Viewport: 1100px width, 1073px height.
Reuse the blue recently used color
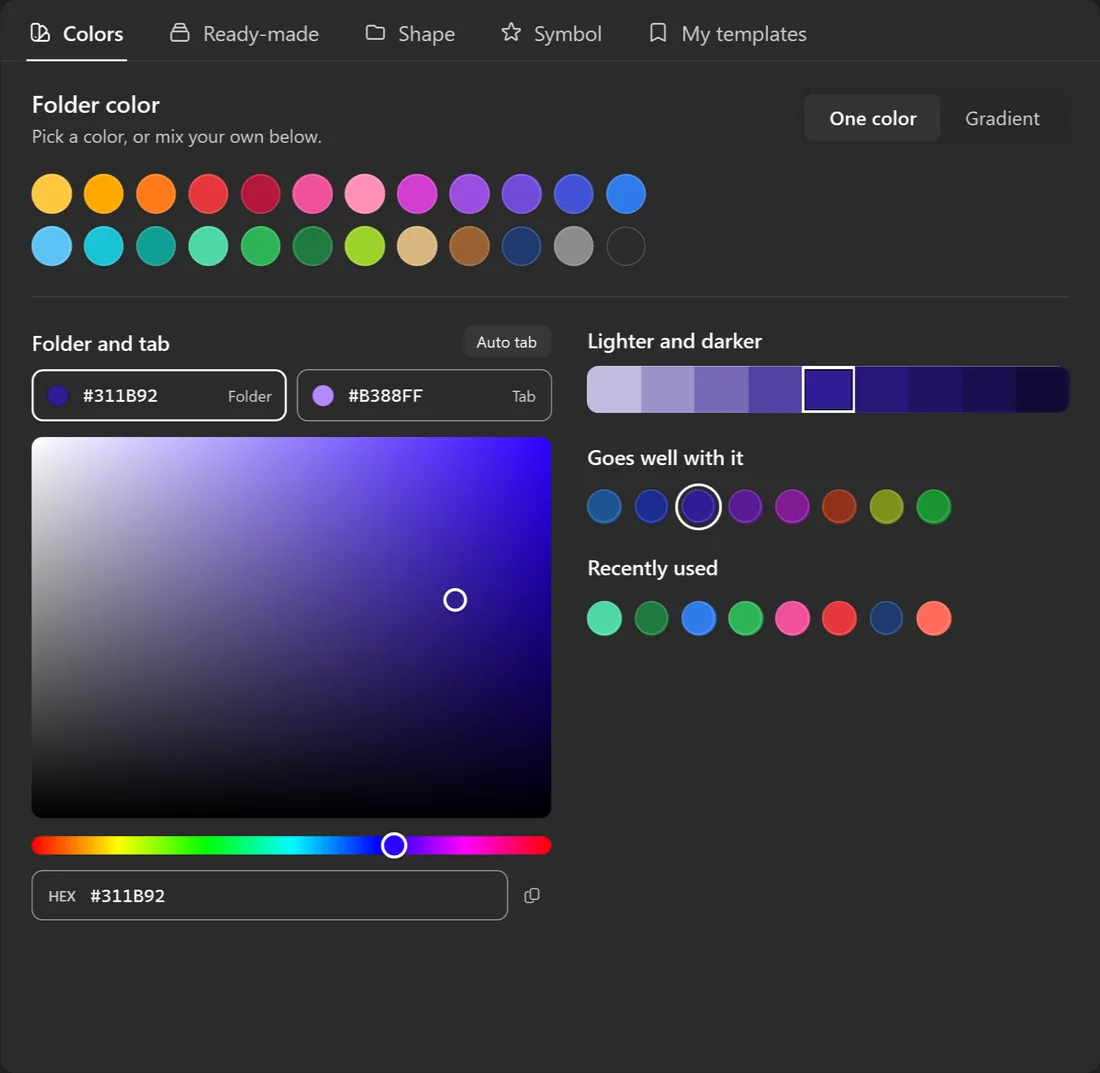[x=698, y=618]
